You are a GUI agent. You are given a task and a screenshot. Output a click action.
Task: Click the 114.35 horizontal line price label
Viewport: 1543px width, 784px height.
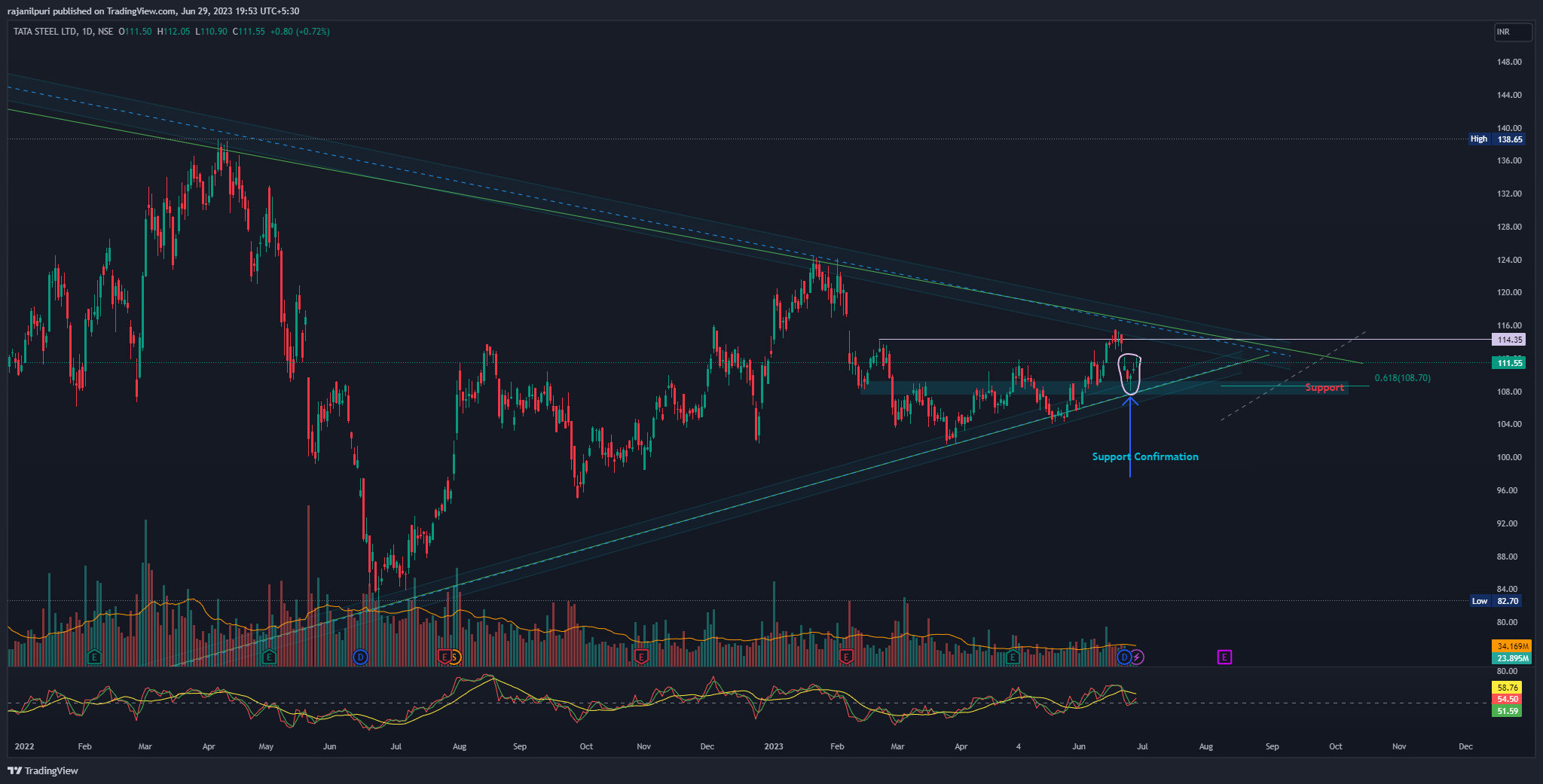tap(1509, 340)
